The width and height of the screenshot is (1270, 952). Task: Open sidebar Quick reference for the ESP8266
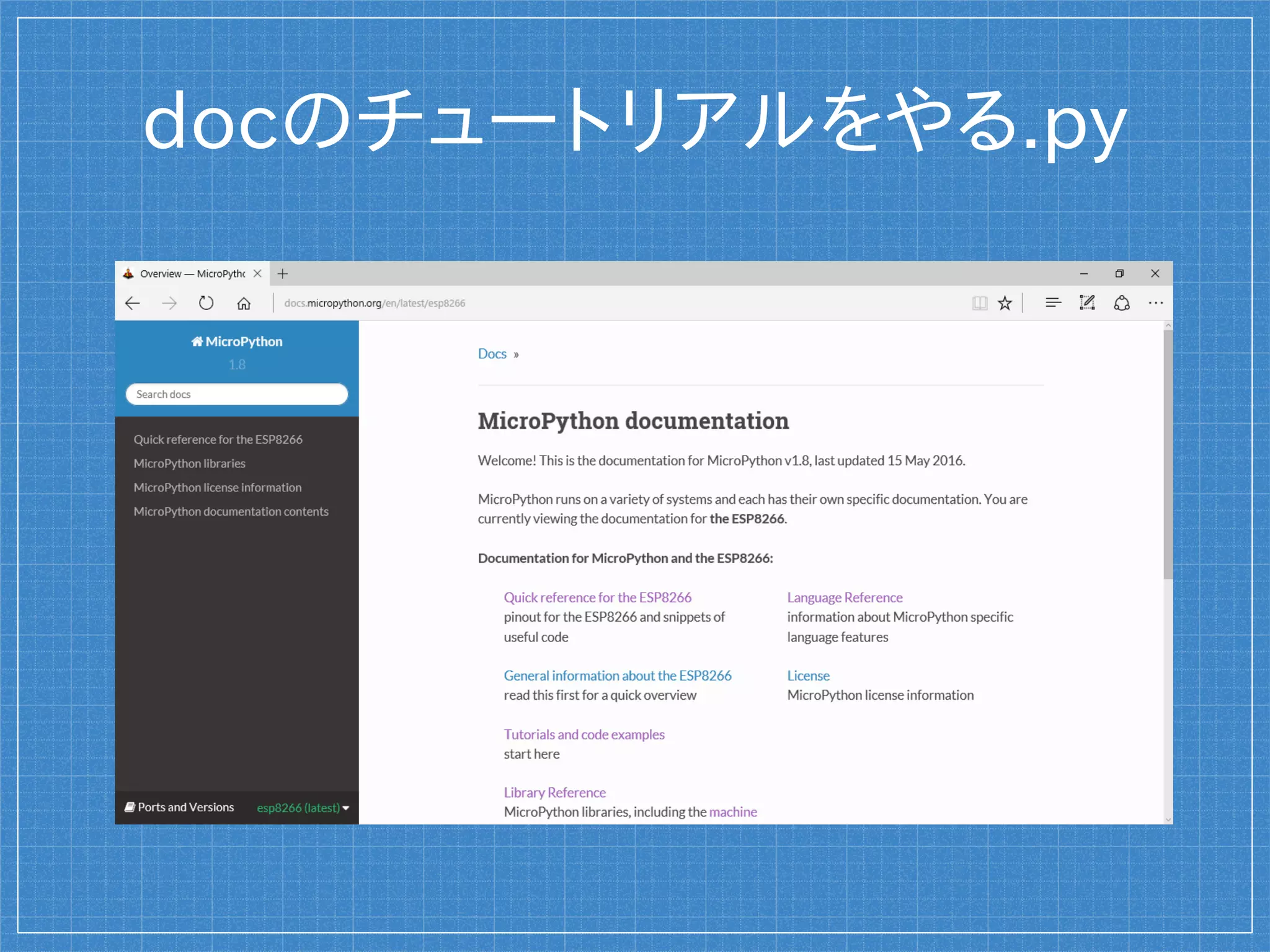[218, 439]
